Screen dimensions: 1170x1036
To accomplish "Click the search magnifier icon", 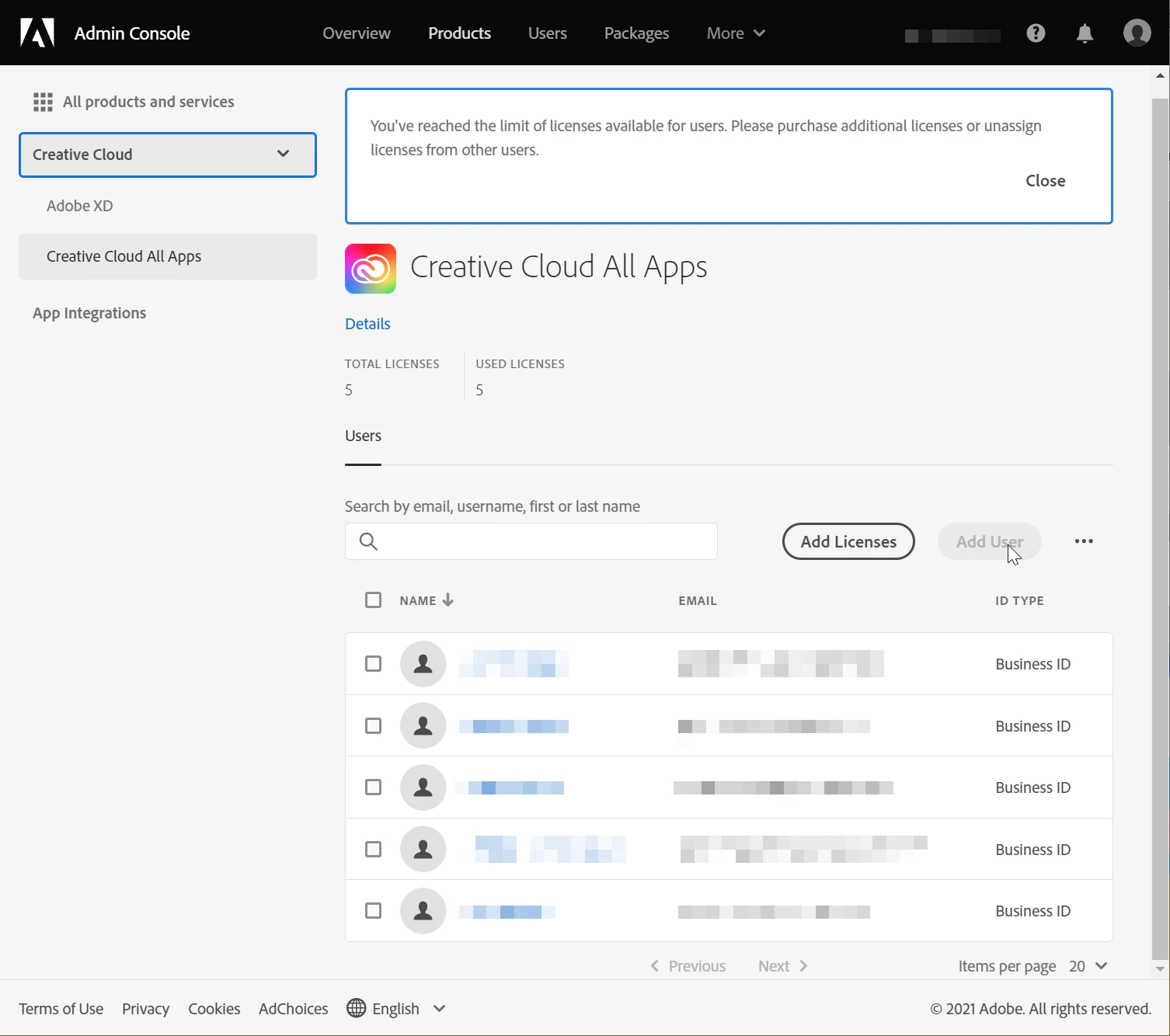I will point(369,541).
